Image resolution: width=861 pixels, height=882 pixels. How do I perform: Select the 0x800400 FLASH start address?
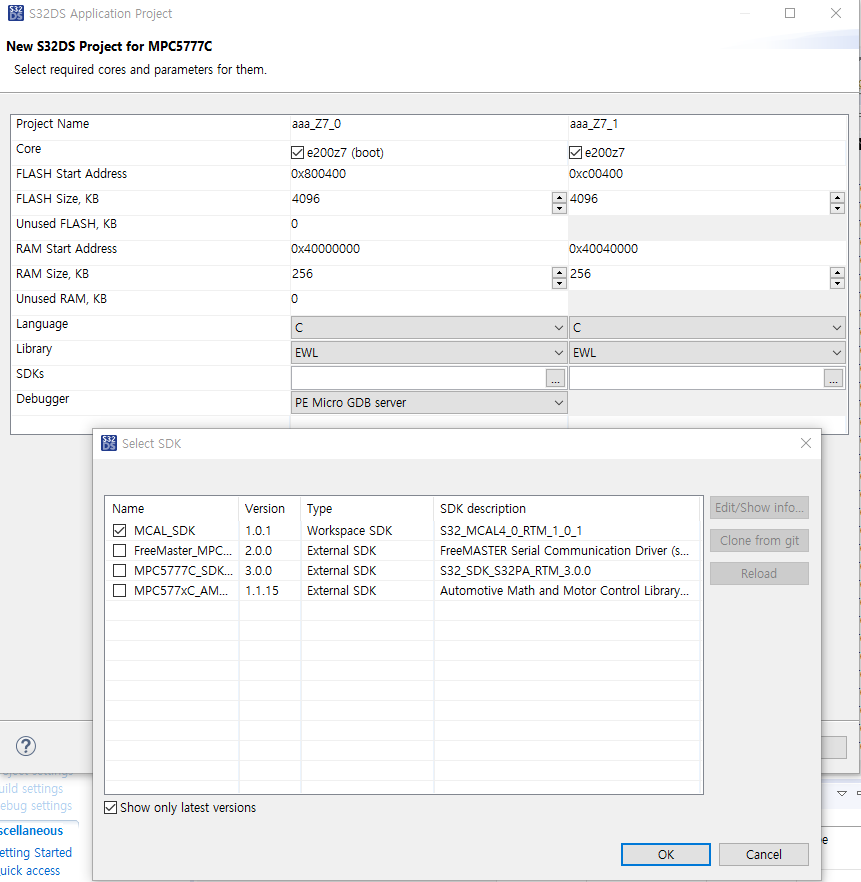(319, 174)
